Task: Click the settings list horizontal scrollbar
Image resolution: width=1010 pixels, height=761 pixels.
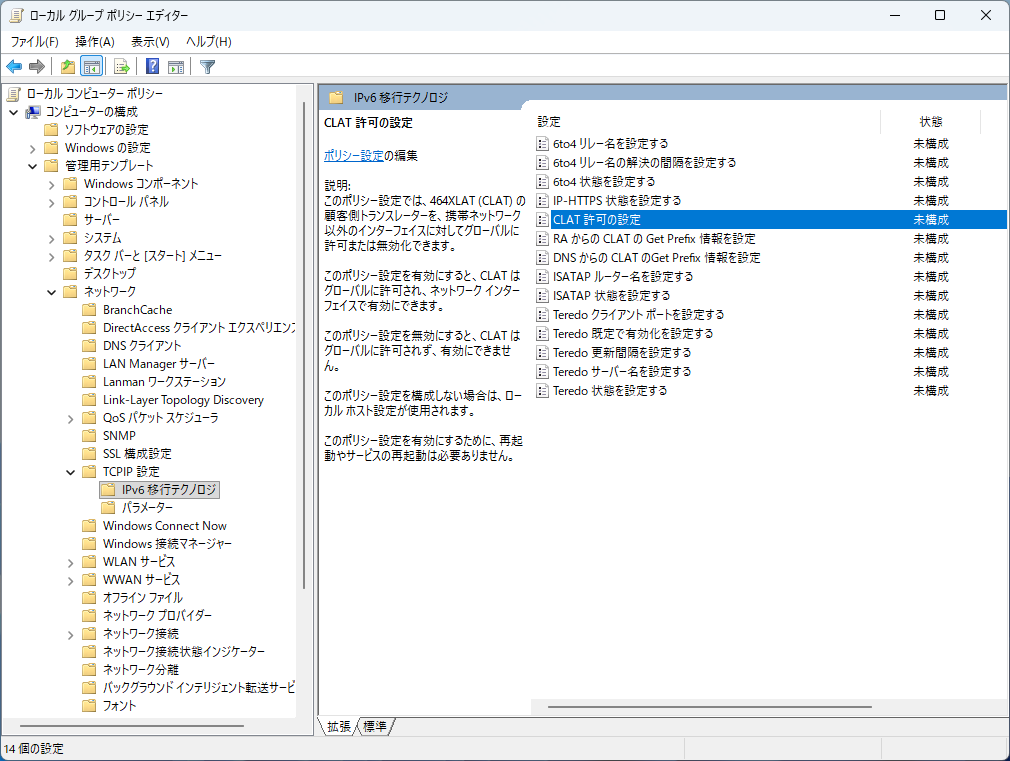Action: 710,707
